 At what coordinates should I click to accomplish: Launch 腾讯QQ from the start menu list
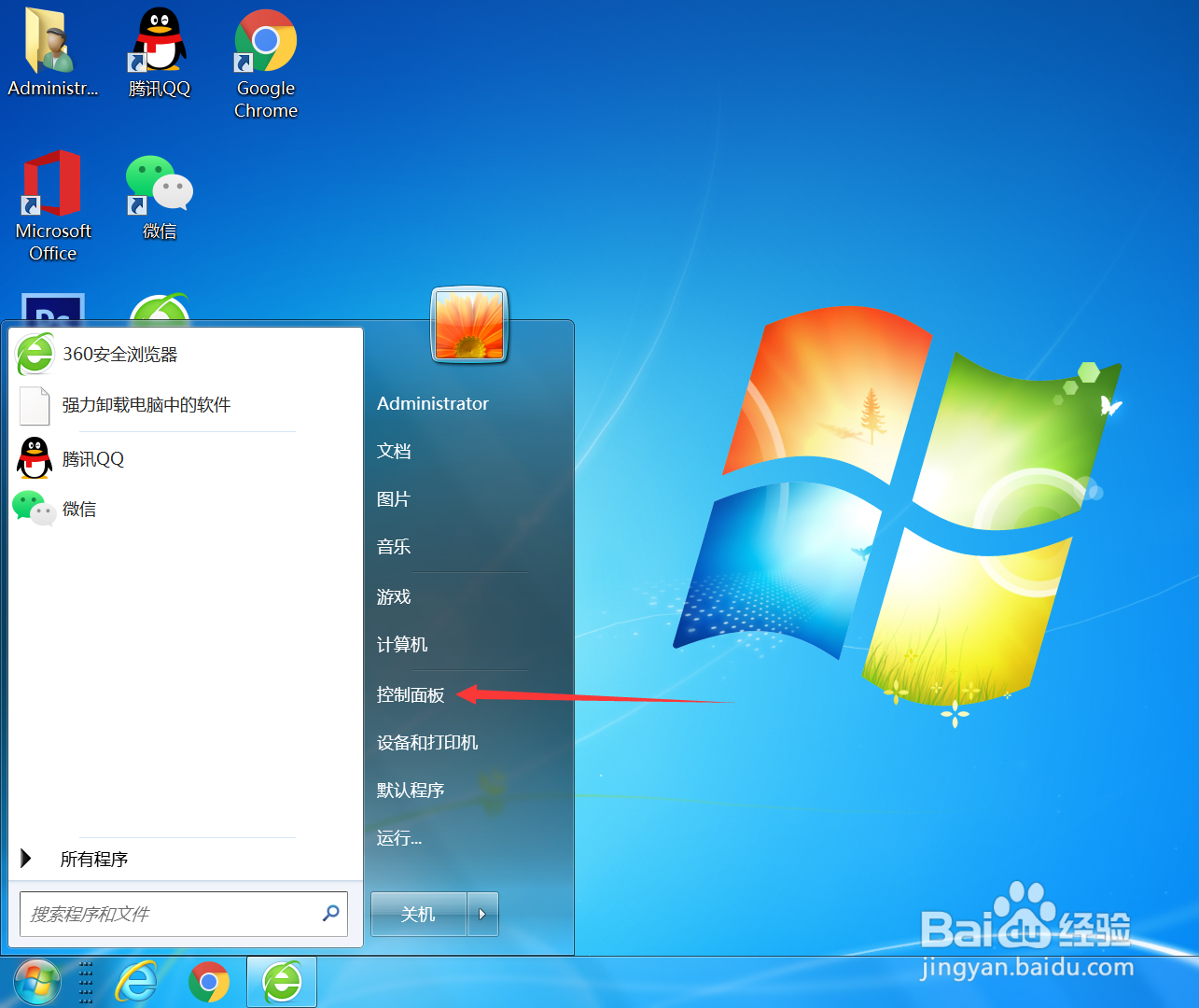tap(186, 459)
